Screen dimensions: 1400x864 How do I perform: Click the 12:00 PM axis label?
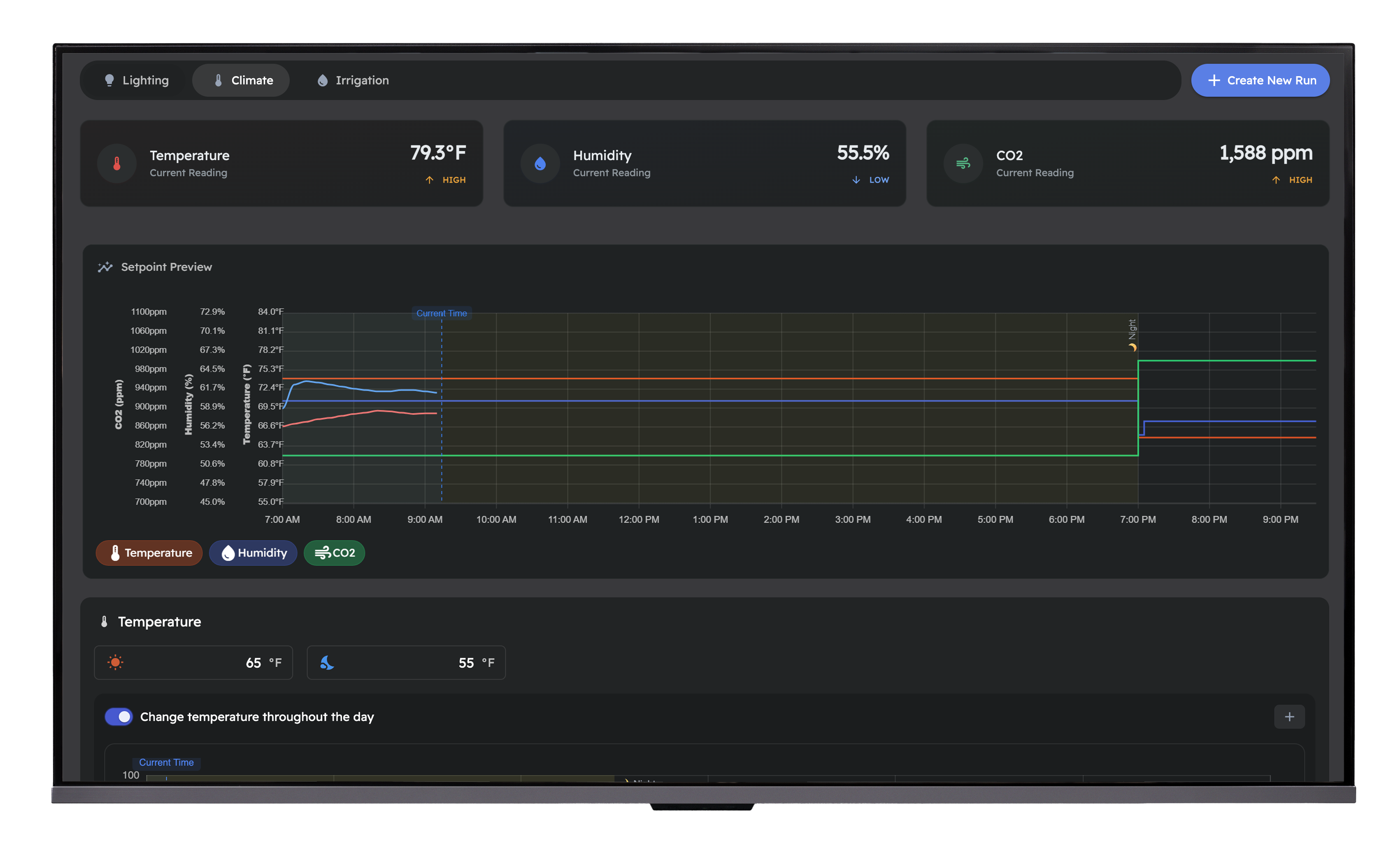click(639, 519)
